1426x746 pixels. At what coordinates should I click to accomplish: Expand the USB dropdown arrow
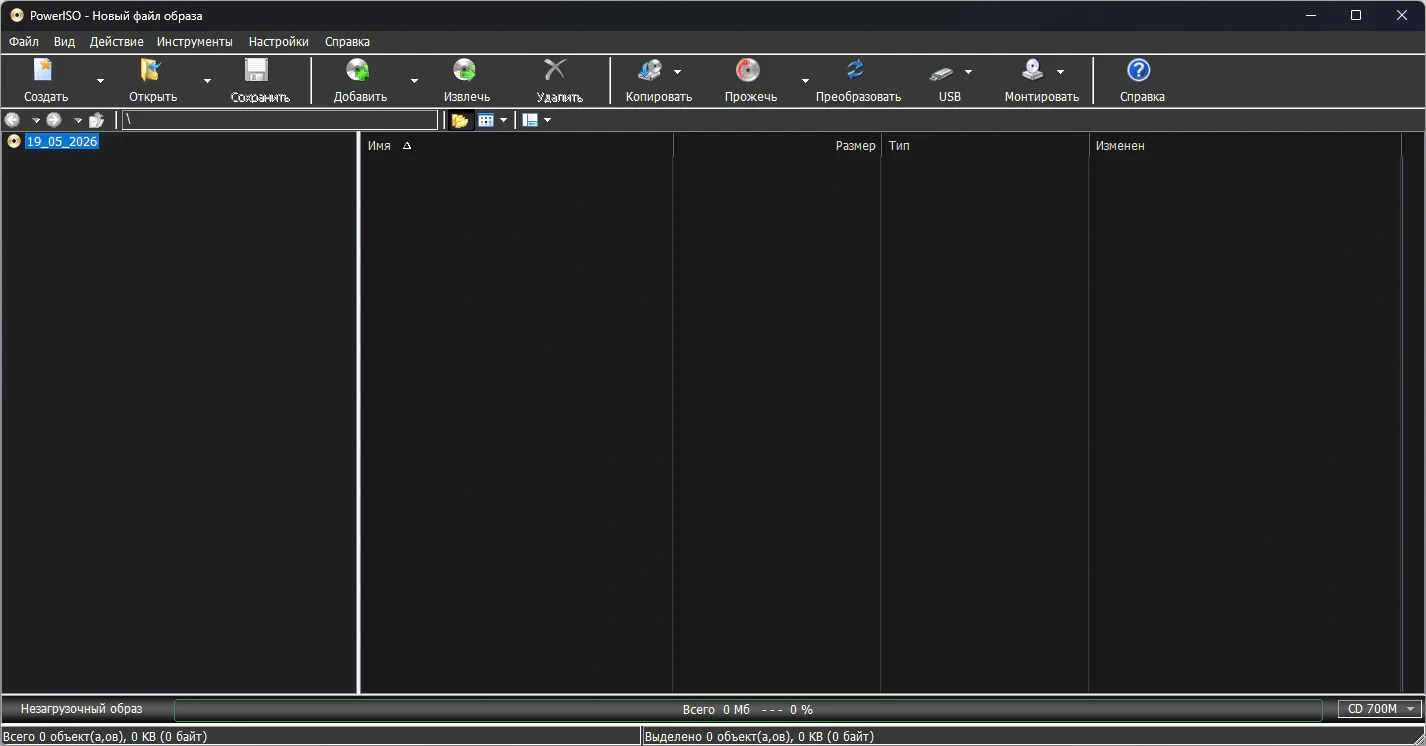coord(968,72)
